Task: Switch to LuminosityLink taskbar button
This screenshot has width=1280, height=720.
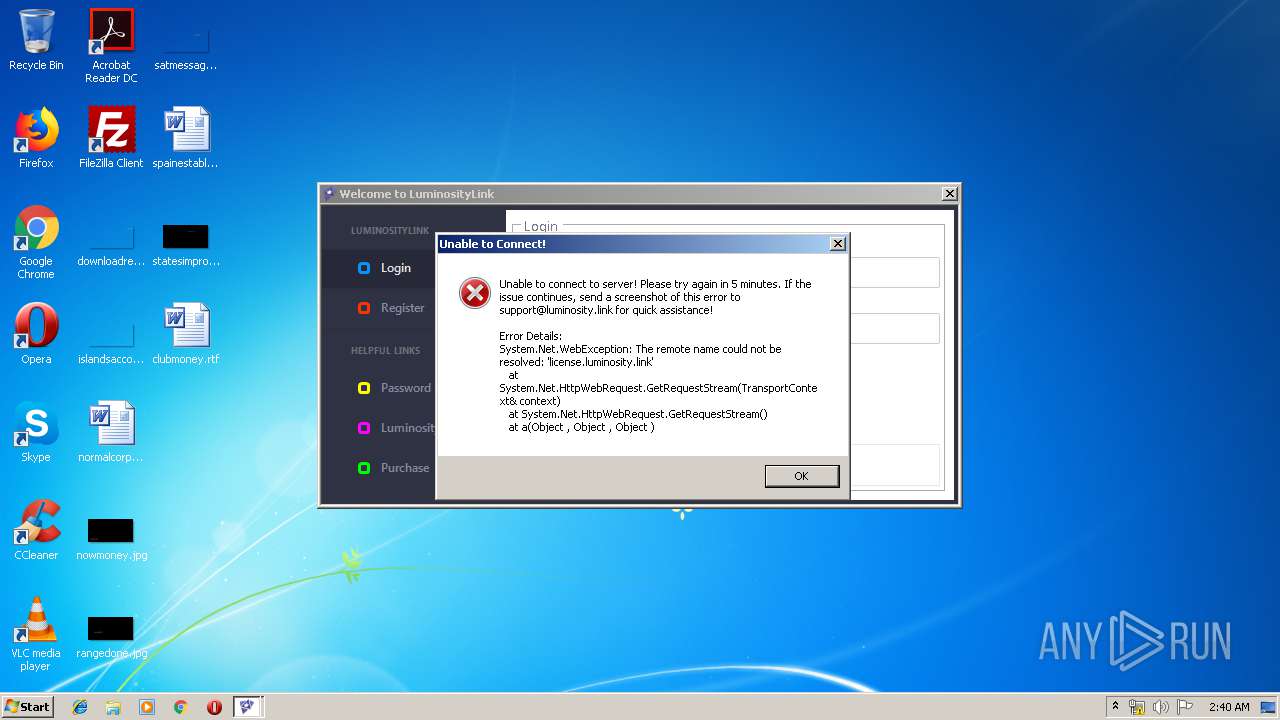Action: point(248,707)
